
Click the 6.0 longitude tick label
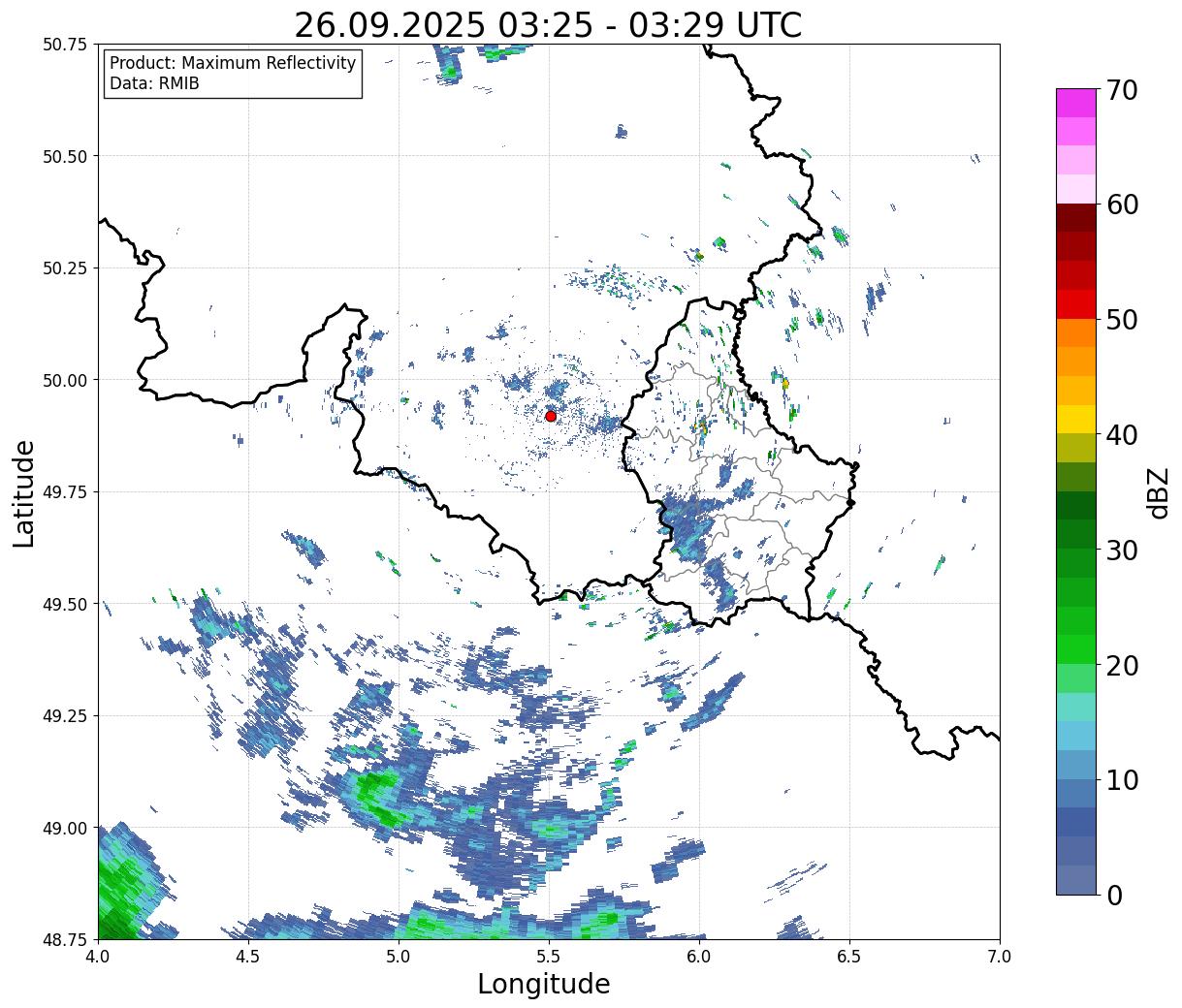(x=699, y=957)
